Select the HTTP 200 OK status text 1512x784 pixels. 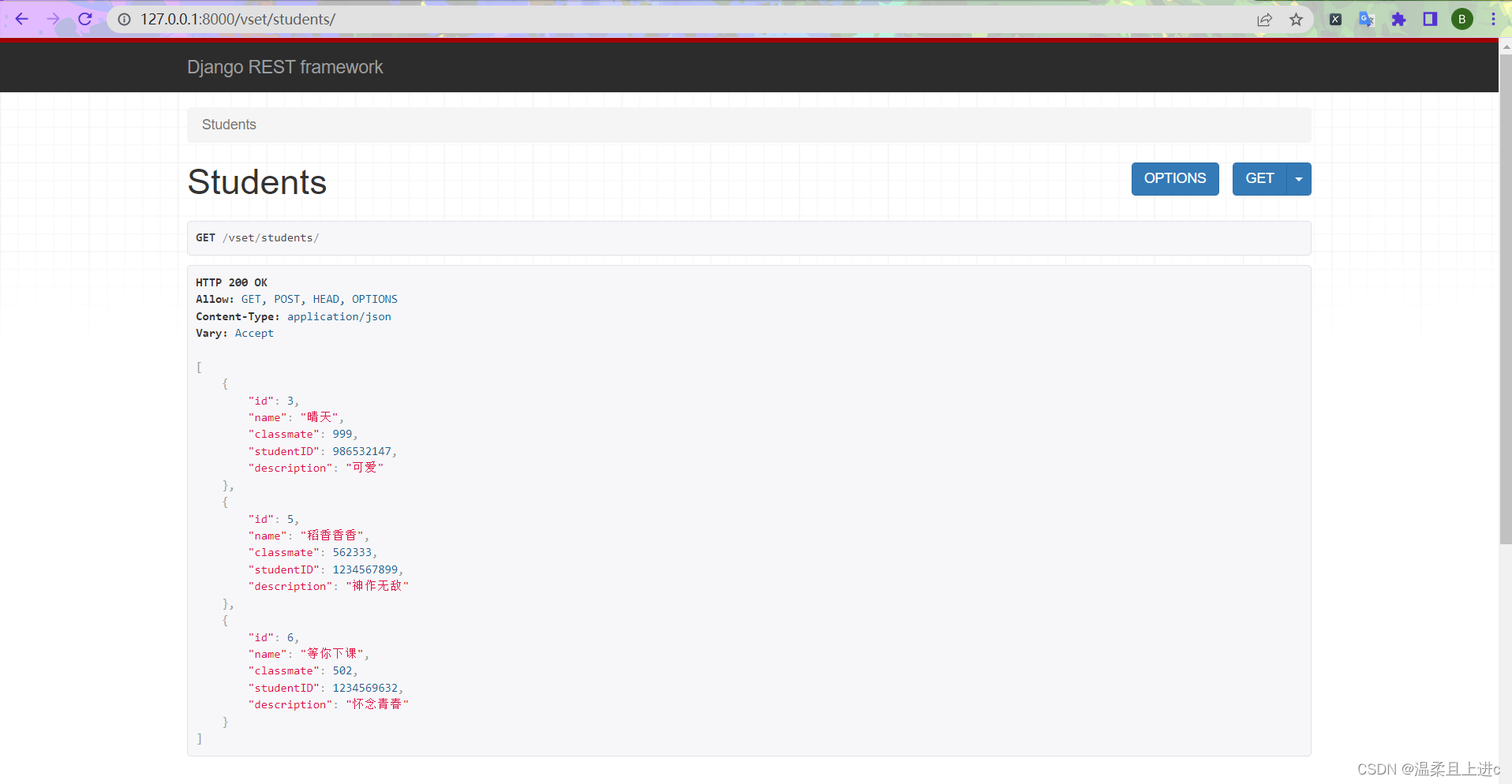[x=232, y=282]
